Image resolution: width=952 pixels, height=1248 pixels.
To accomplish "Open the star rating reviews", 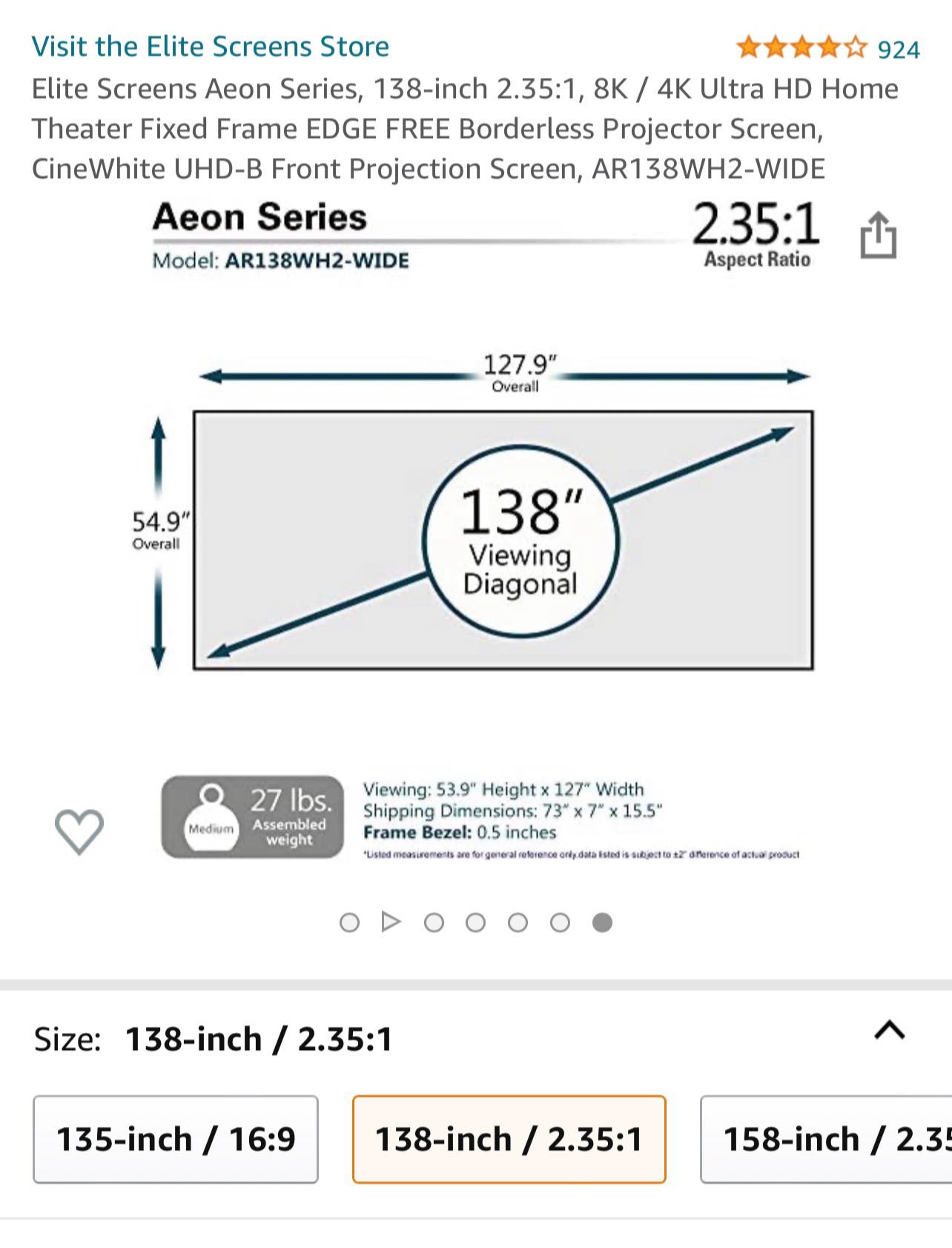I will coord(801,48).
